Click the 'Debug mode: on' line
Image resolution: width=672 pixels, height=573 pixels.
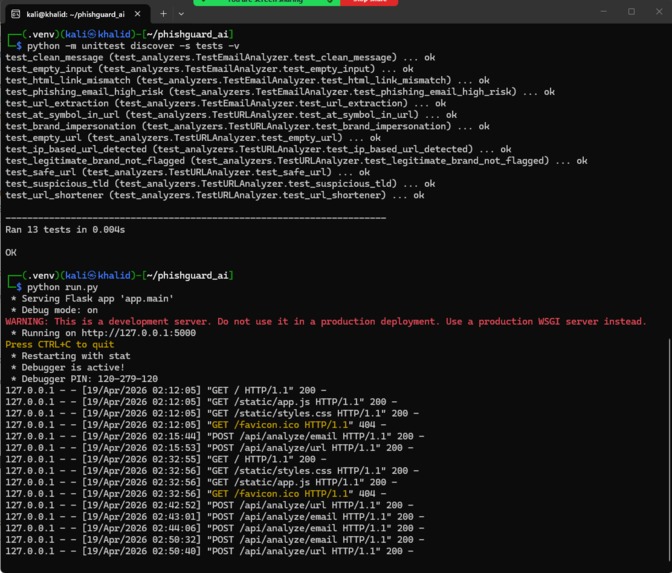coord(54,310)
